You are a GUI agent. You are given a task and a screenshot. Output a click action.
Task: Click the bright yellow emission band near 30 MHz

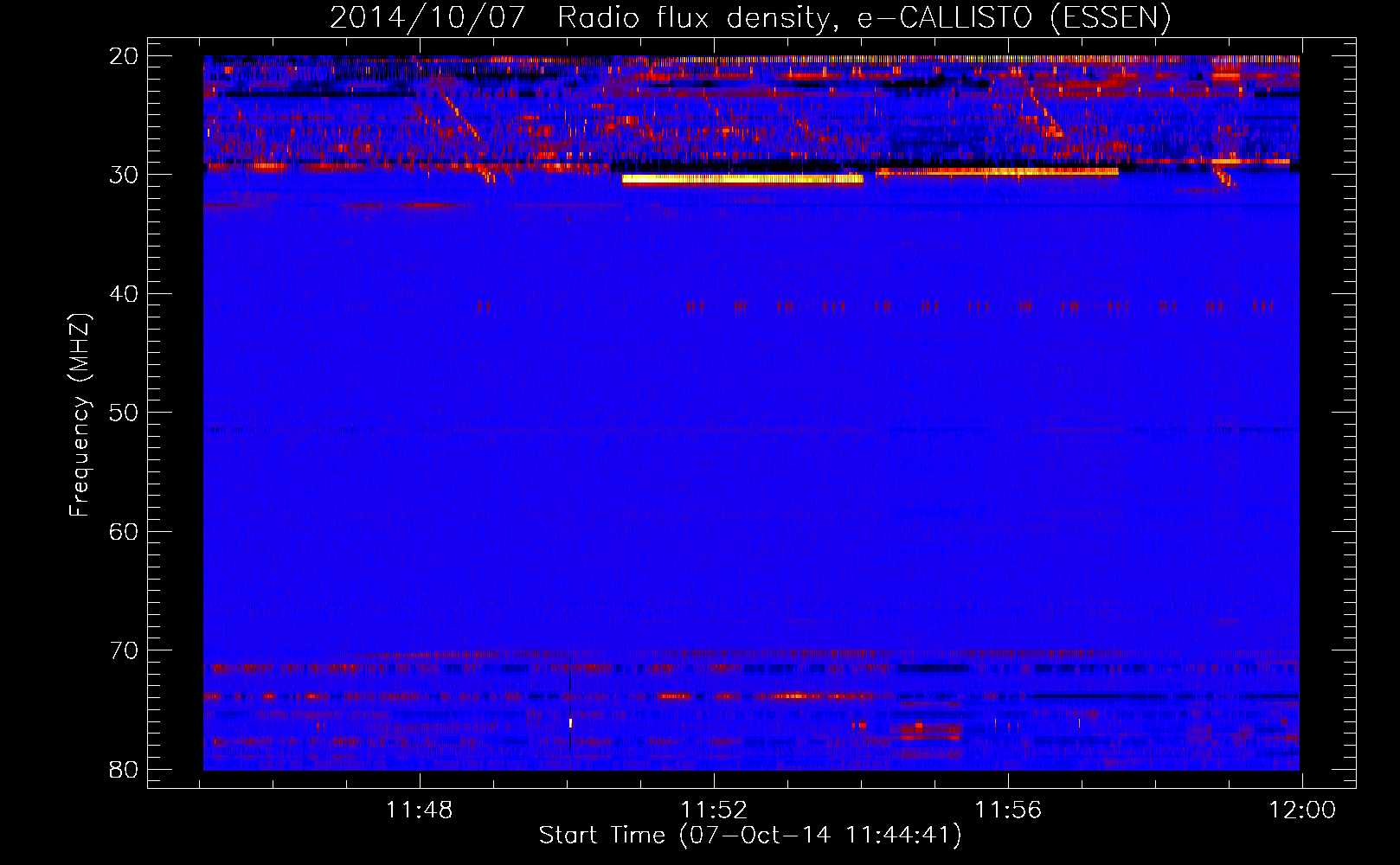[742, 179]
